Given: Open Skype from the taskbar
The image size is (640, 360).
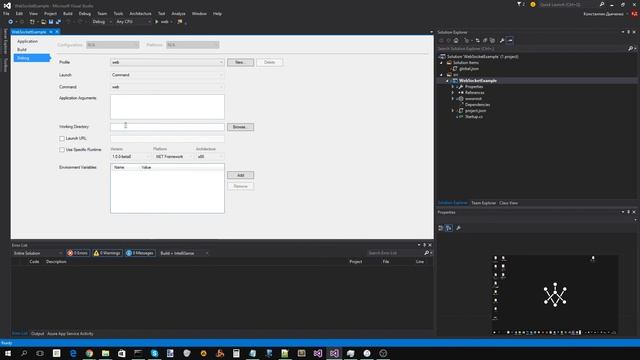Looking at the screenshot, I should pos(155,353).
